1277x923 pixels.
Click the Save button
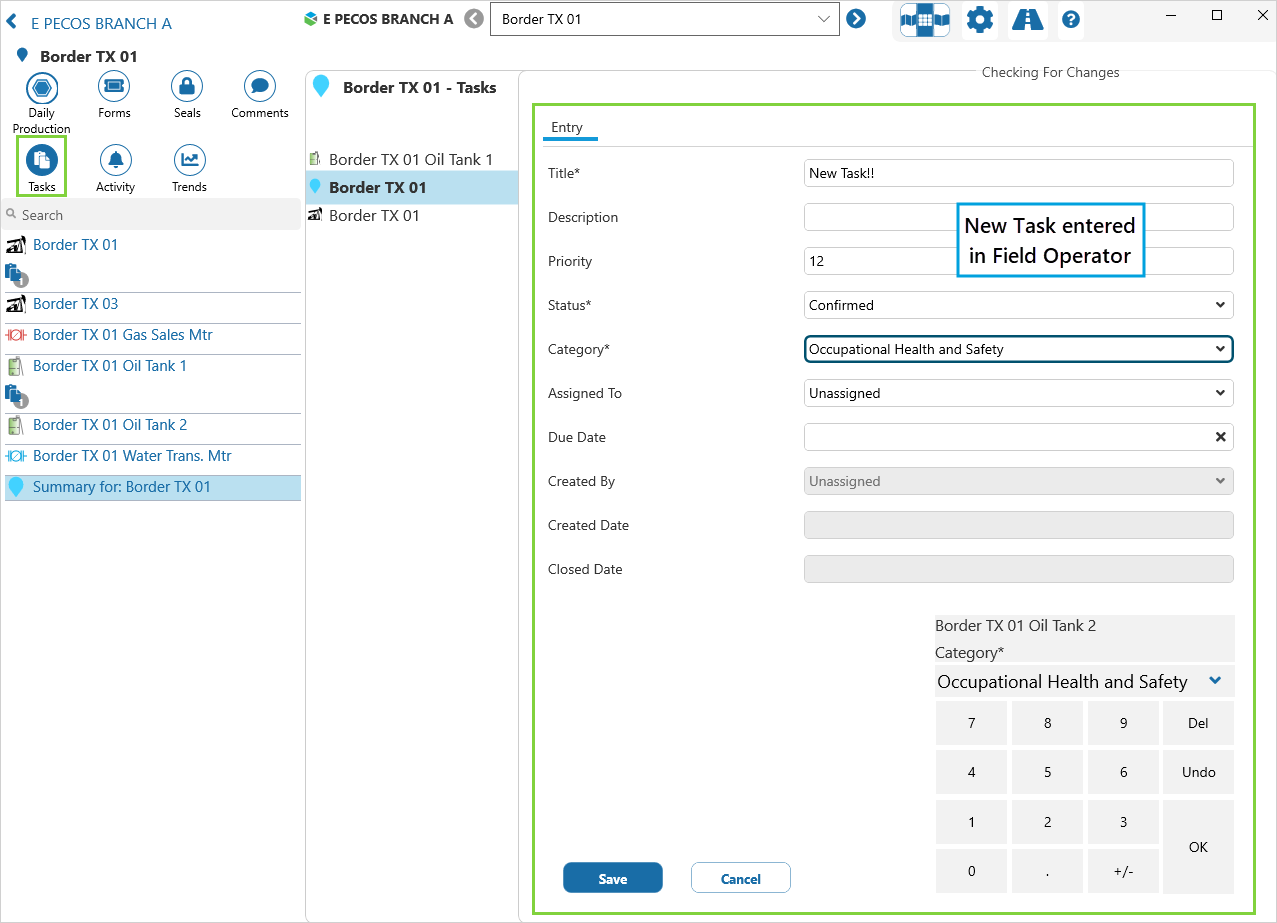tap(612, 878)
